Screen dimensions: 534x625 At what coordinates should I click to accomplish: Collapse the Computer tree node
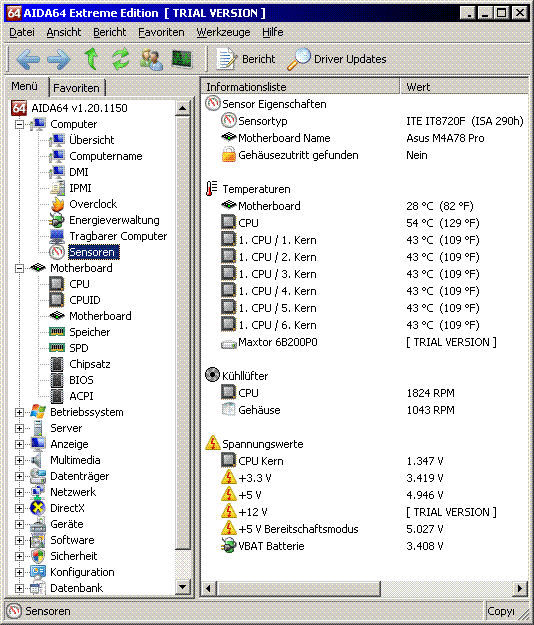(19, 124)
